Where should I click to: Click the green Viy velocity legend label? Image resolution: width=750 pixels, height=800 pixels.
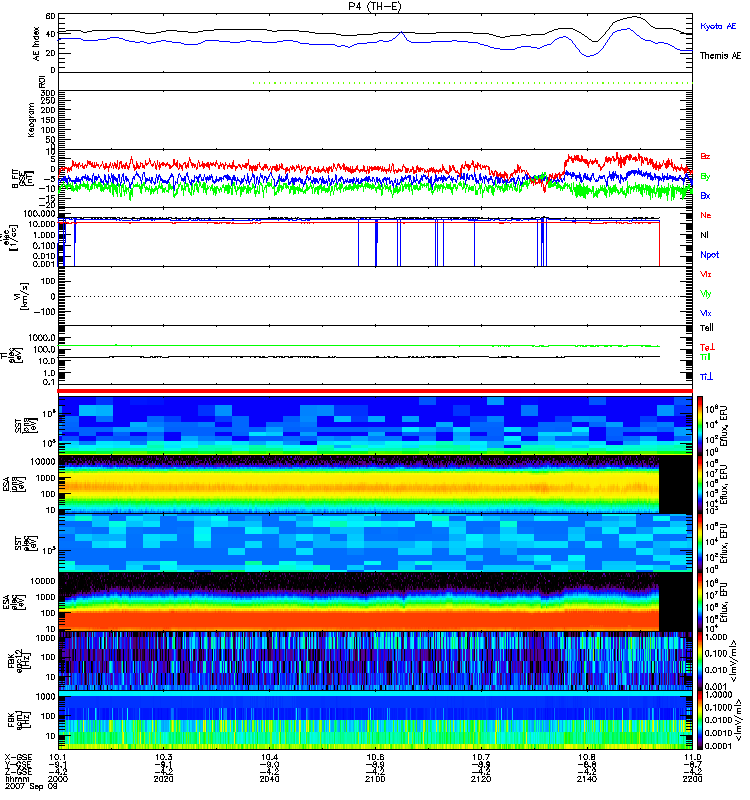pos(706,294)
